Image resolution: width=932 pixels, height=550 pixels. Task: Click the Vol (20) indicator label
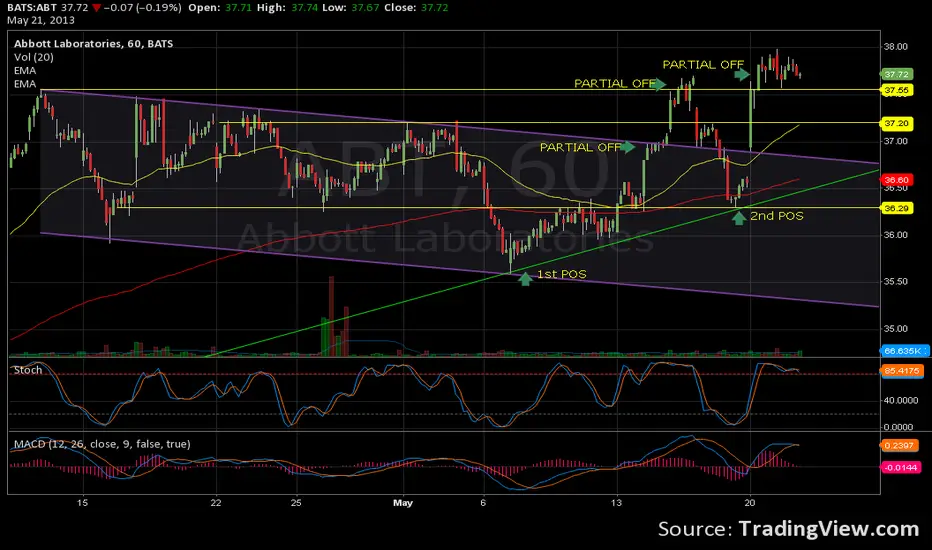tap(34, 57)
